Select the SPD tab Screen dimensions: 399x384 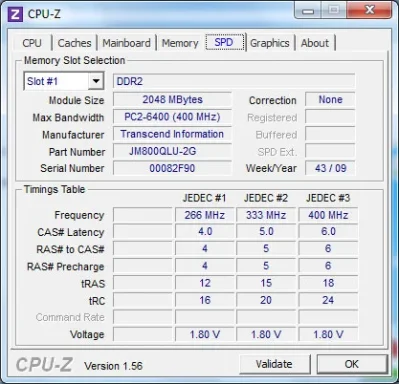pyautogui.click(x=225, y=42)
